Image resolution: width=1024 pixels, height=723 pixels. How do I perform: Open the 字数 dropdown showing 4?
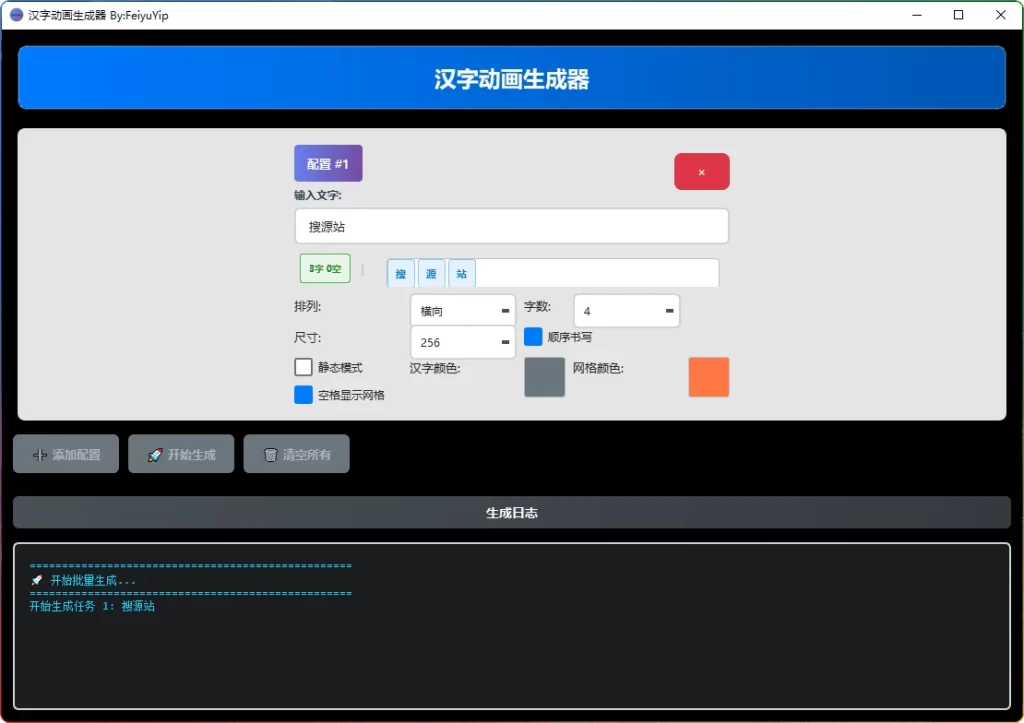point(626,310)
